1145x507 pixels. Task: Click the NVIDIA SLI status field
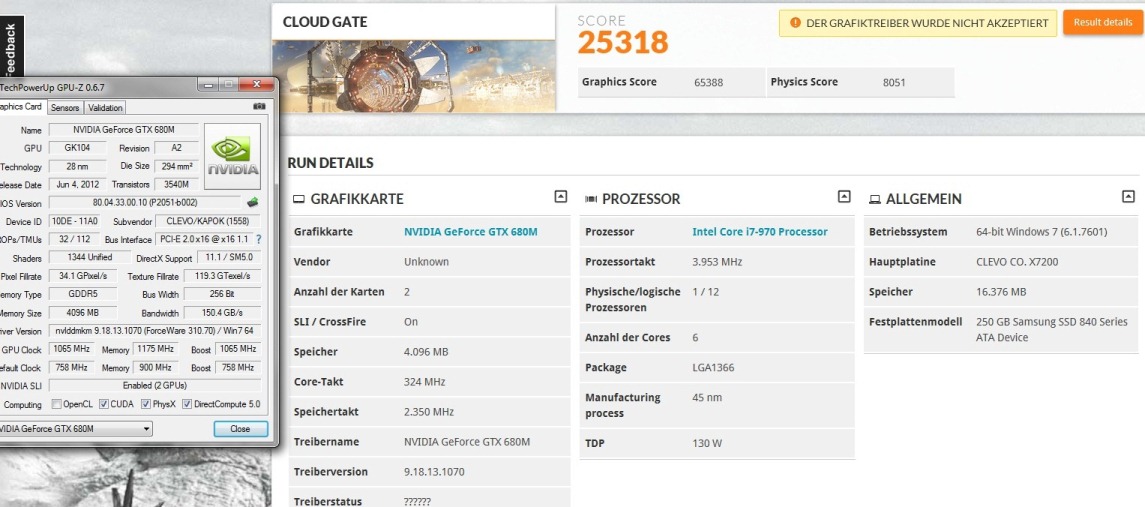coord(155,386)
